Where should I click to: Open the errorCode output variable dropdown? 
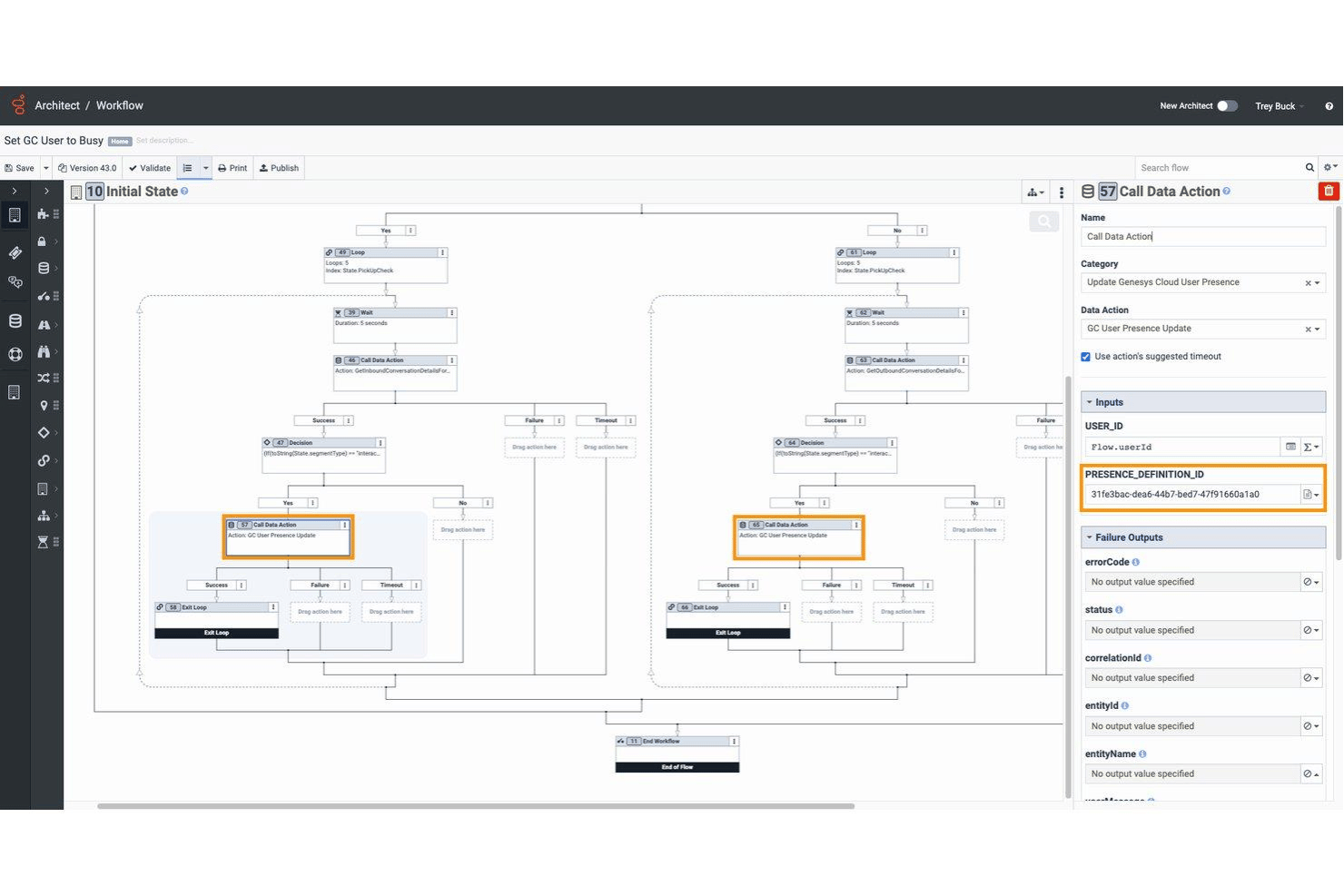tap(1311, 582)
